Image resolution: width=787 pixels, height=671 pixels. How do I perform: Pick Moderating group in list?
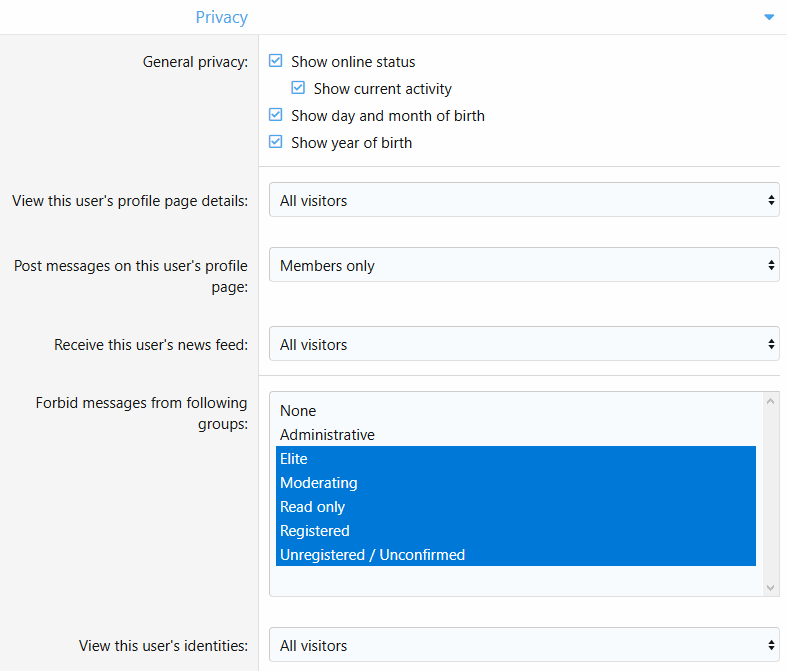tap(318, 483)
